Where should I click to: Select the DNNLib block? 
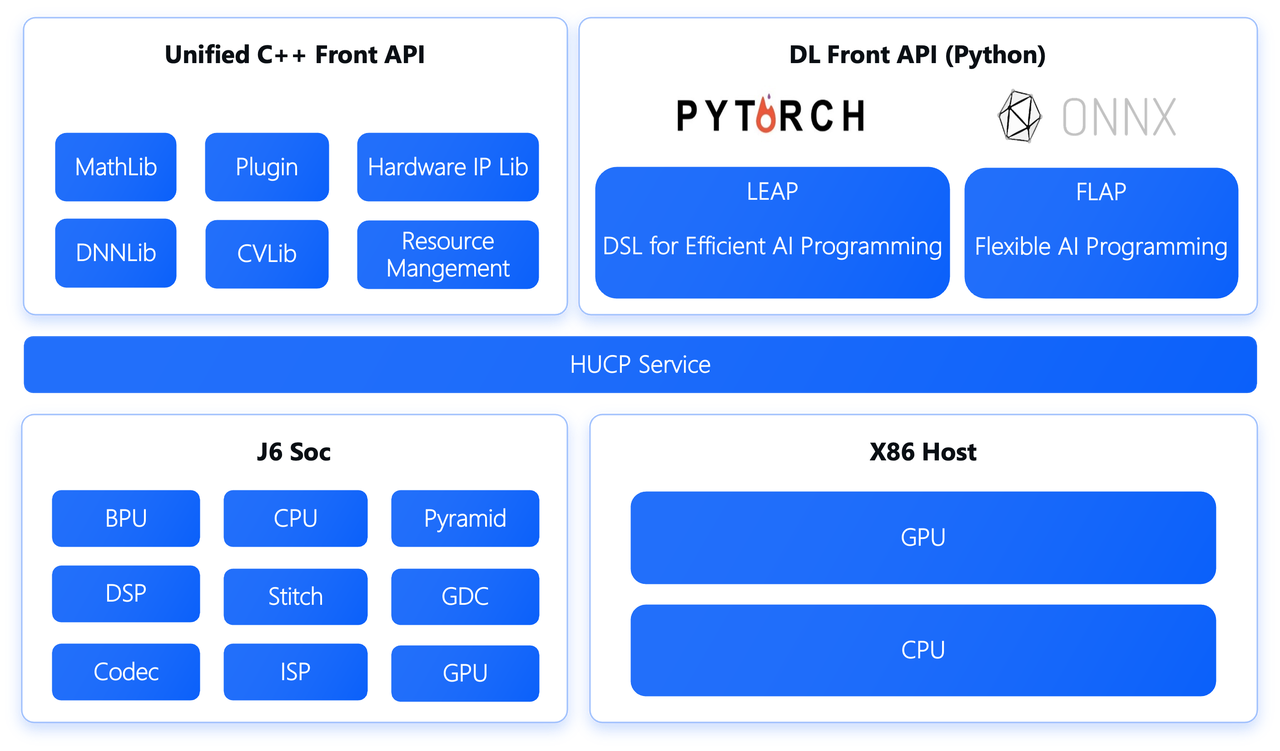(116, 254)
